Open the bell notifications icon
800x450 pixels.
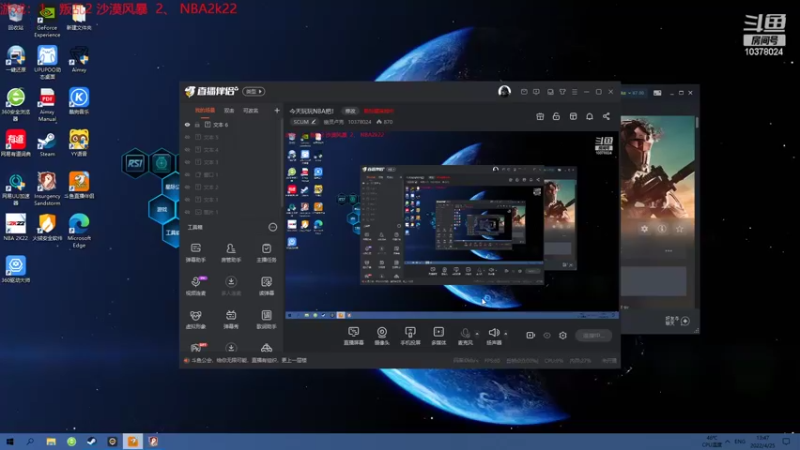click(x=589, y=116)
